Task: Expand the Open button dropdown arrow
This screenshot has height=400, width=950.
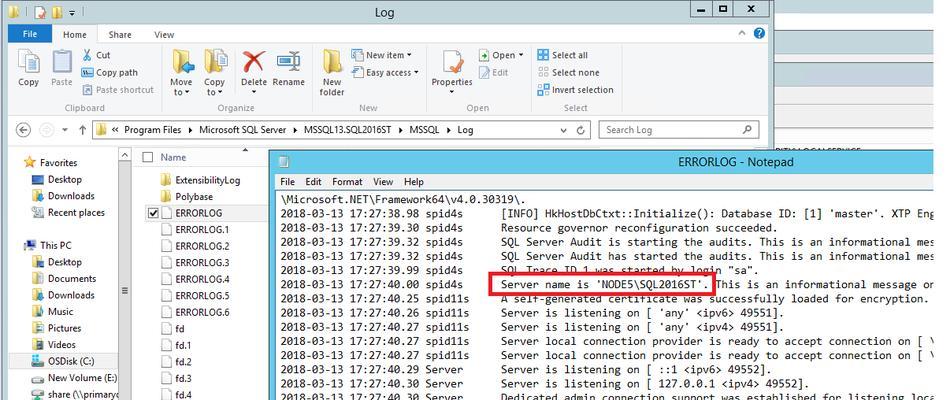Action: tap(520, 55)
